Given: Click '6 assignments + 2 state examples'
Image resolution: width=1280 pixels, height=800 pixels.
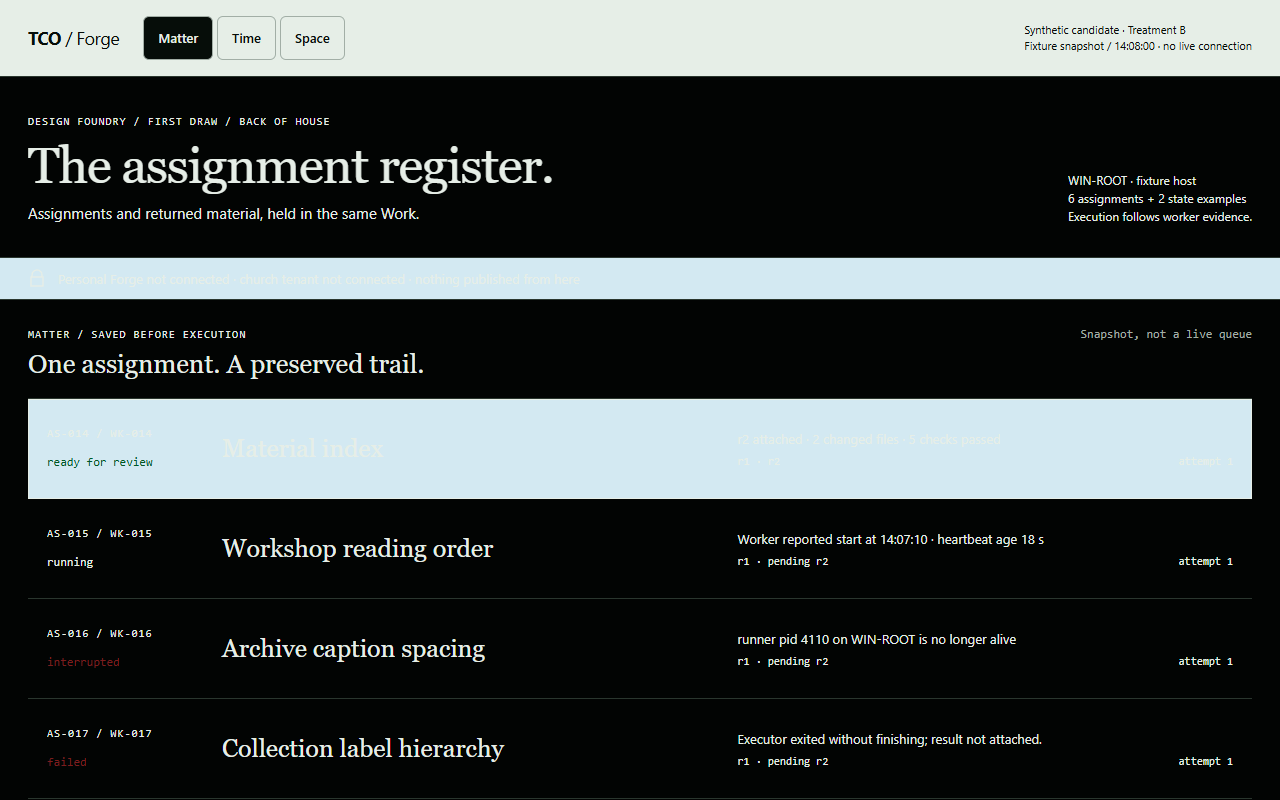Looking at the screenshot, I should coord(1157,199).
